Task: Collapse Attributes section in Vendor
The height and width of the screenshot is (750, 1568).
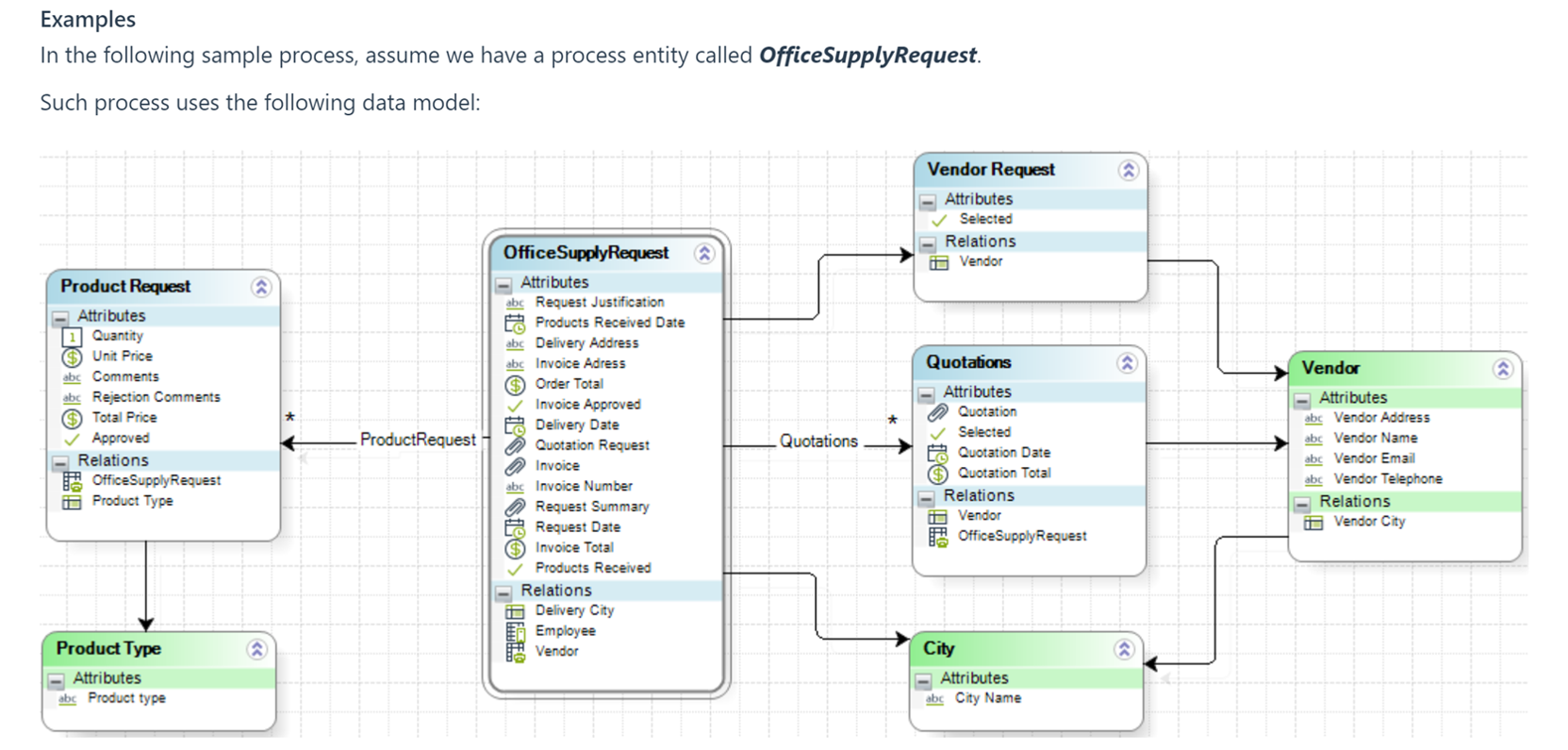Action: point(1302,400)
